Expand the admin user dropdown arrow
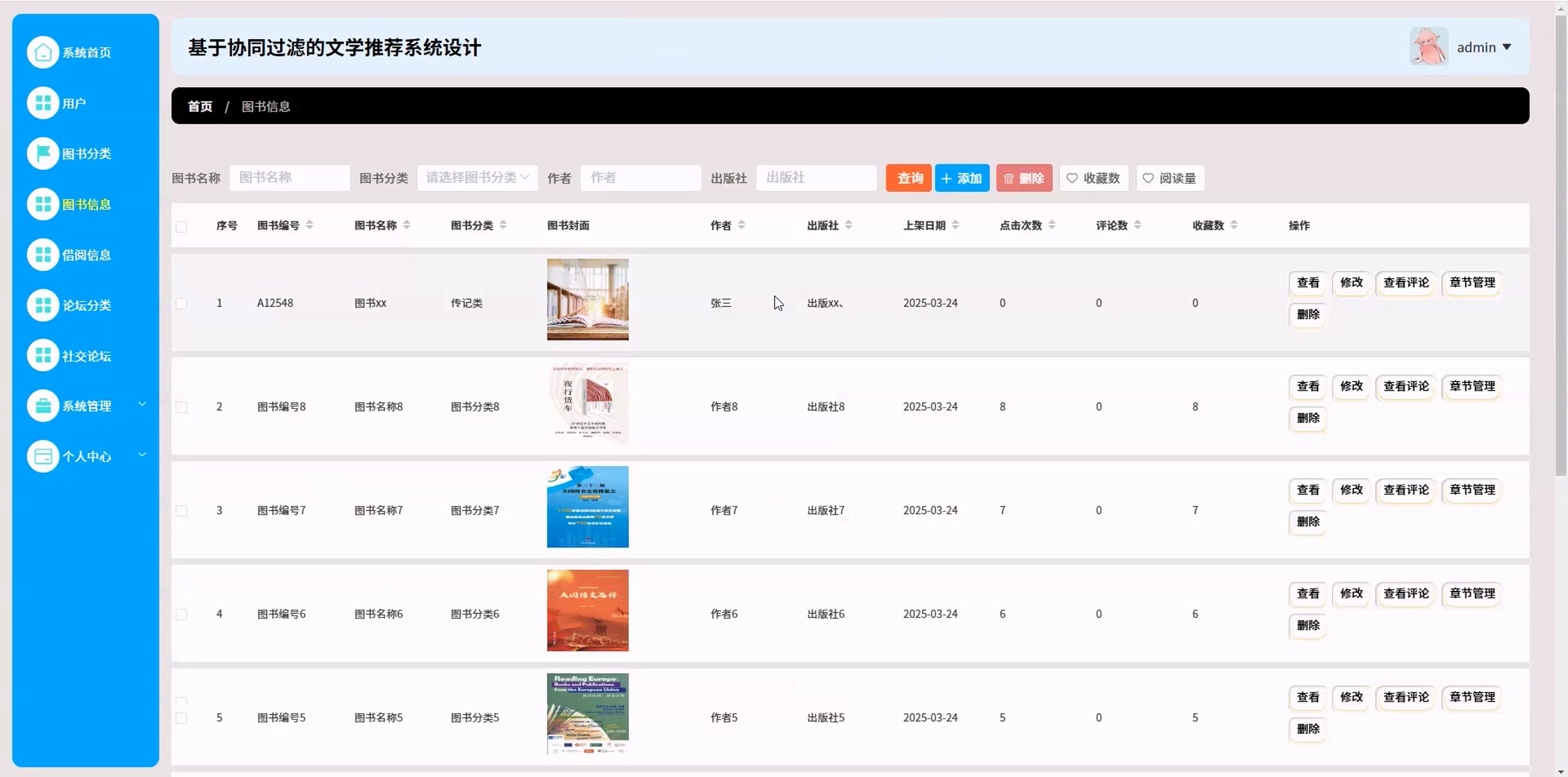The image size is (1568, 777). [1507, 47]
